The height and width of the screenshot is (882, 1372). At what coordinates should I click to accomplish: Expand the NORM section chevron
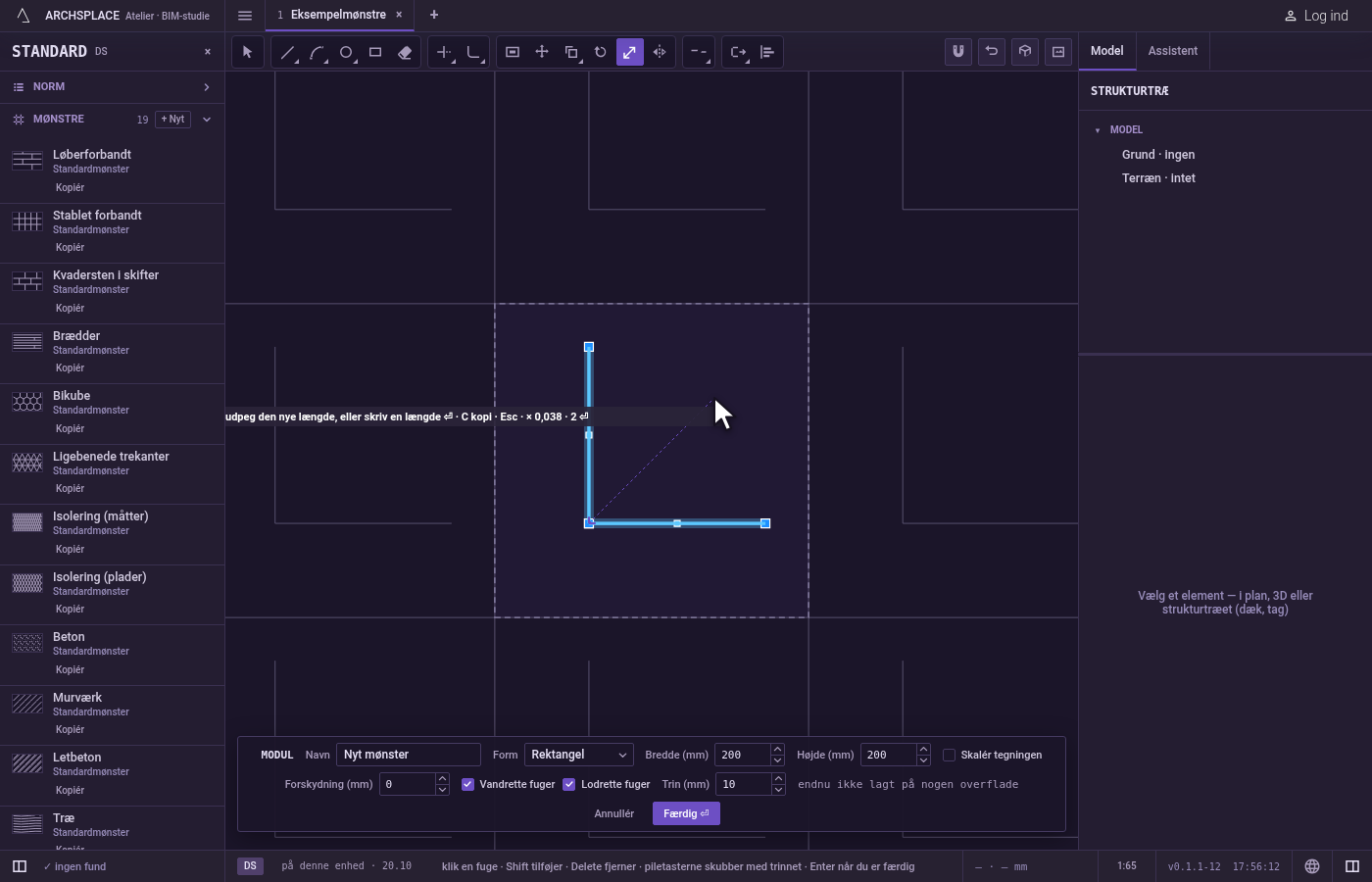click(x=207, y=87)
